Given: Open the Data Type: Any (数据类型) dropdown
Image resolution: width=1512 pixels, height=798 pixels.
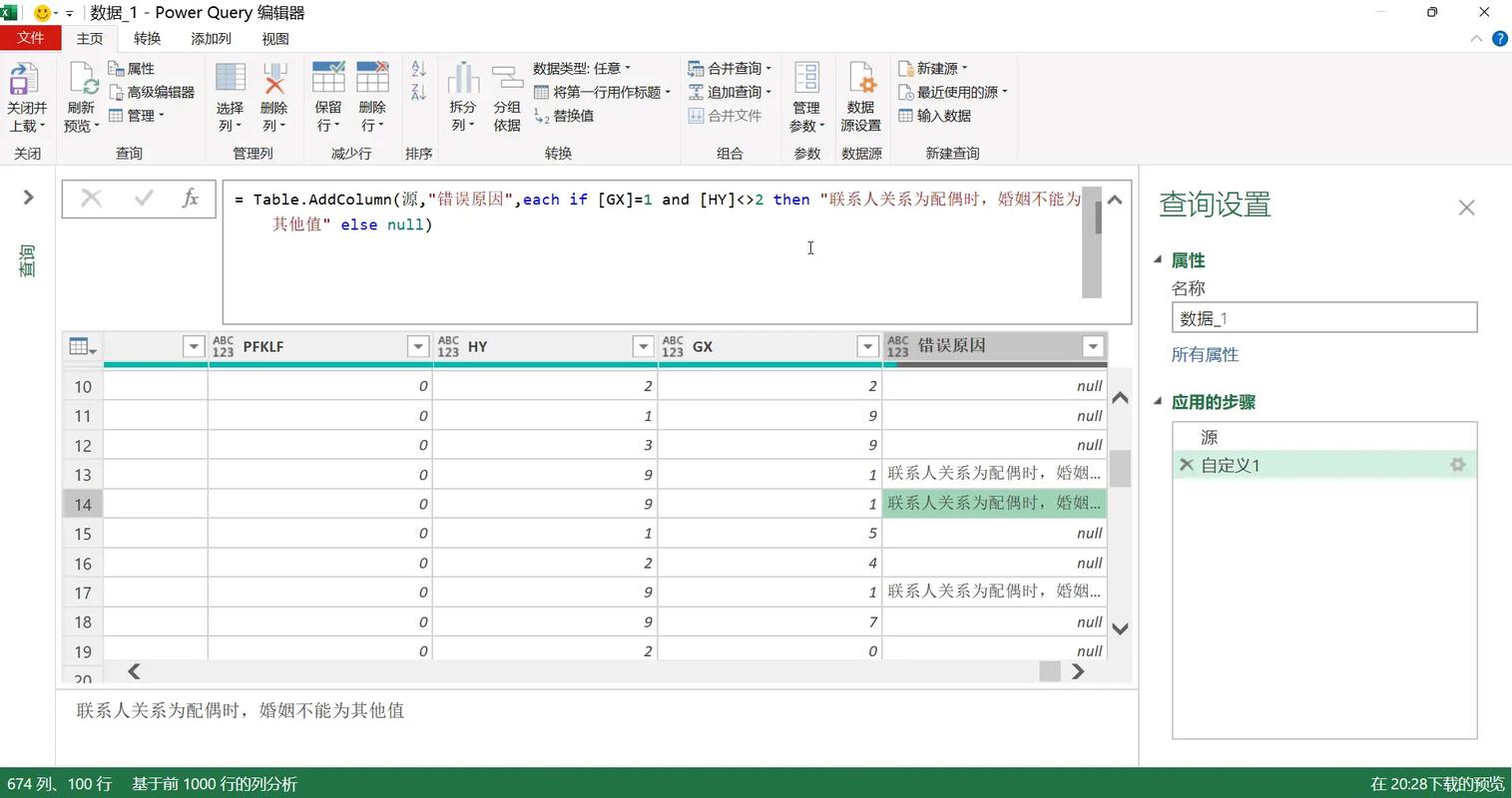Looking at the screenshot, I should pyautogui.click(x=582, y=68).
